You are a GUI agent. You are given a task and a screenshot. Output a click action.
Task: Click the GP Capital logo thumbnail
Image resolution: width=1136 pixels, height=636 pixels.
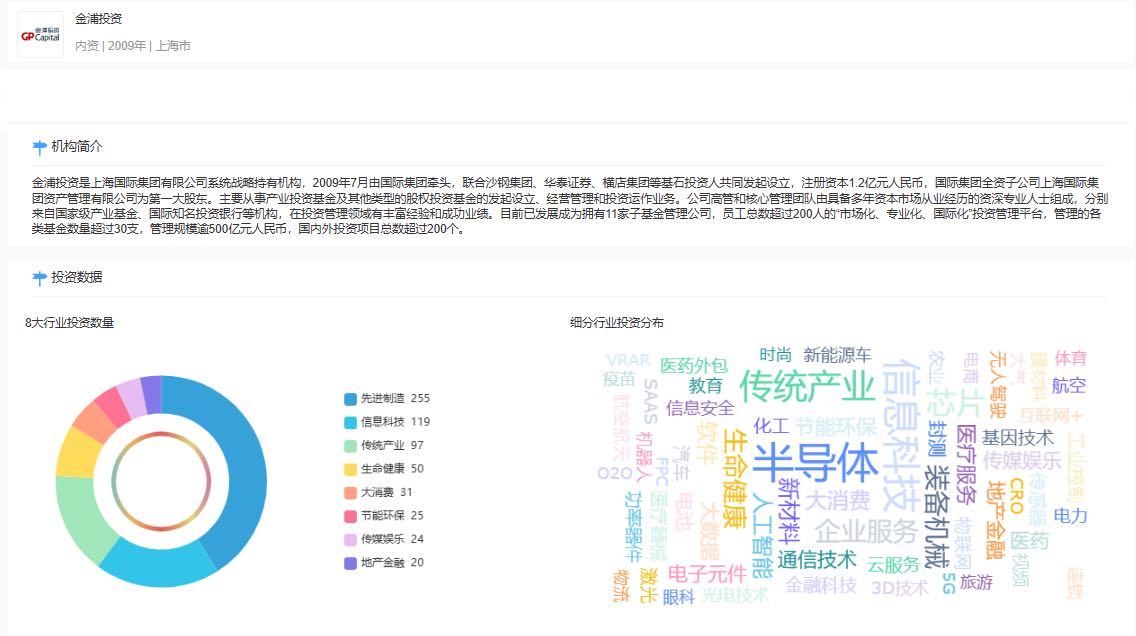41,34
